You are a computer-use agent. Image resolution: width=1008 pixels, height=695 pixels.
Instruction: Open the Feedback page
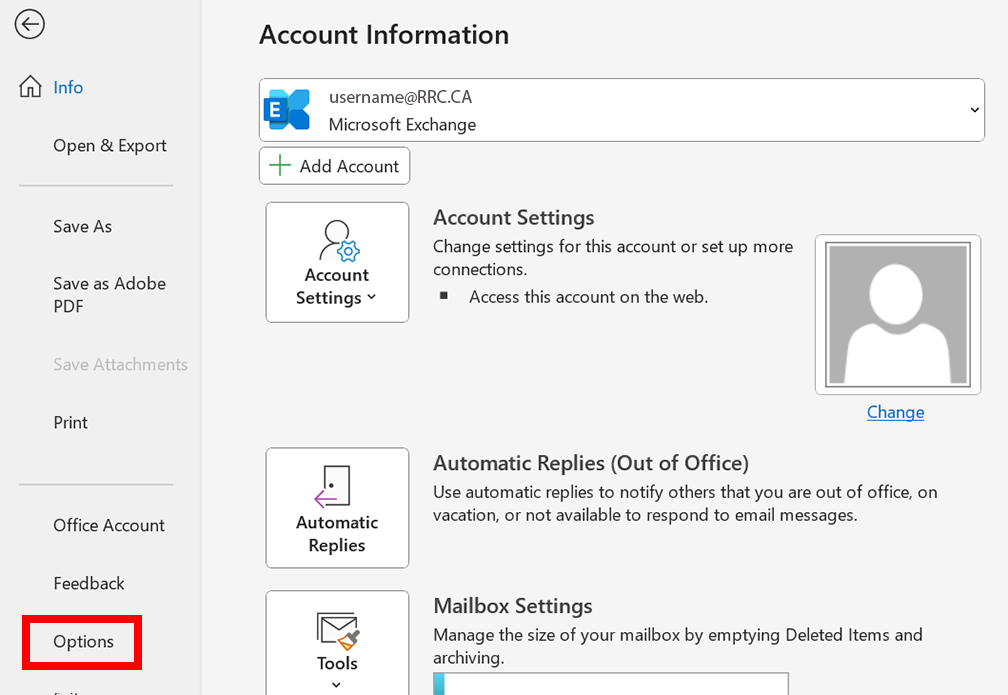click(x=89, y=583)
